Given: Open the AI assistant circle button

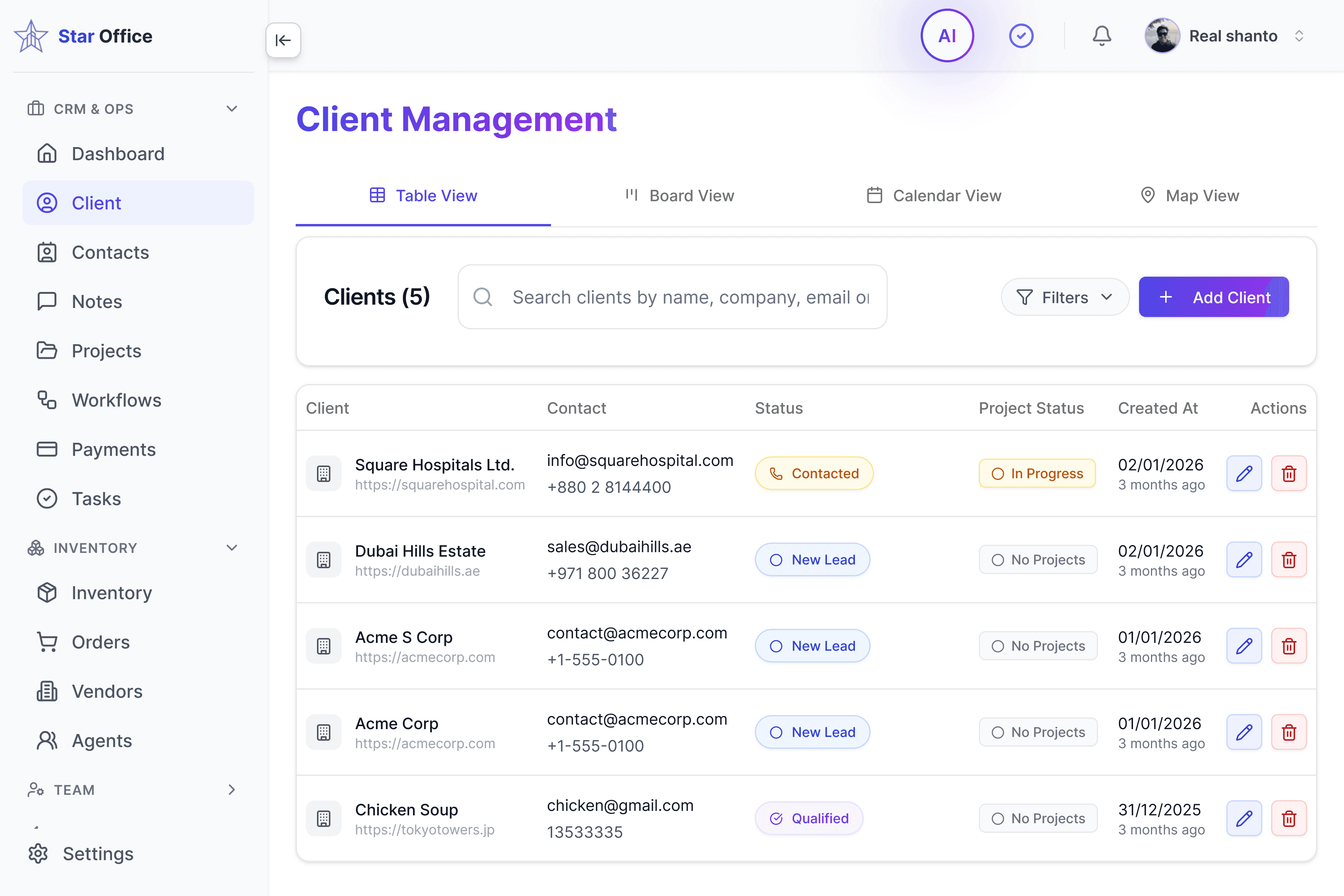Looking at the screenshot, I should [x=947, y=36].
